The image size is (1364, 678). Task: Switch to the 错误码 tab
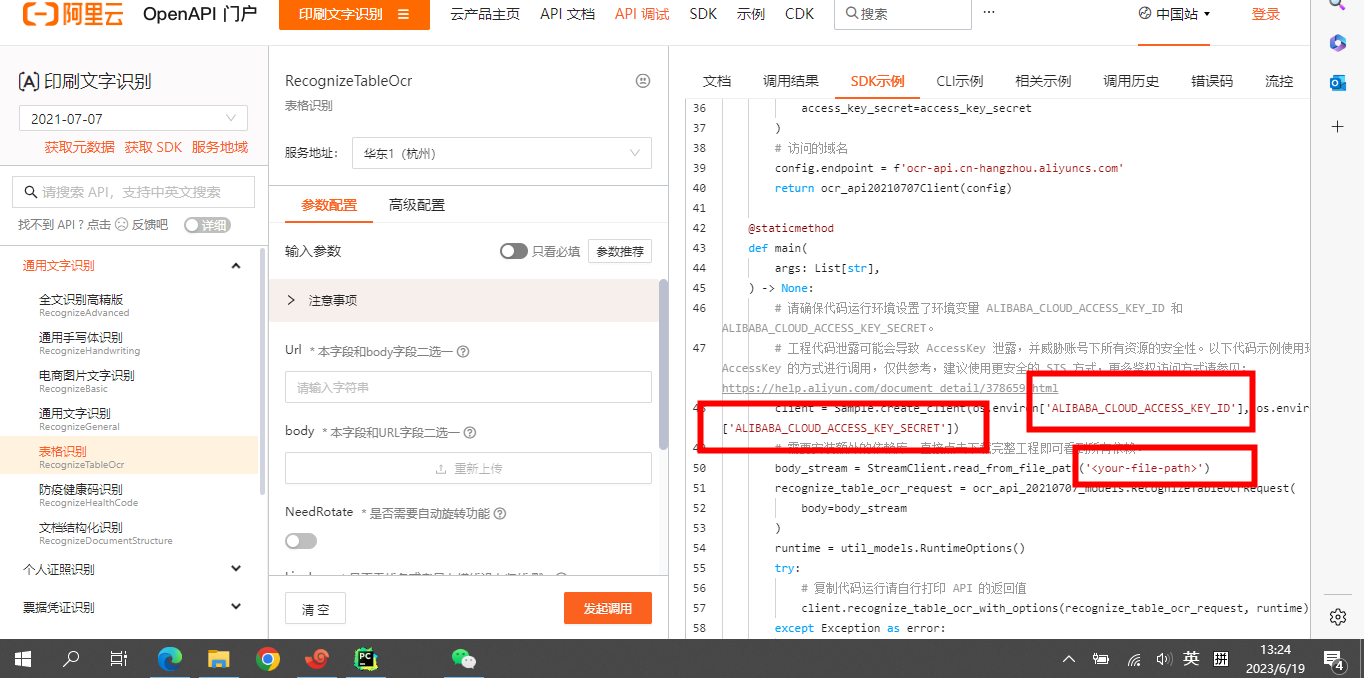point(1212,81)
